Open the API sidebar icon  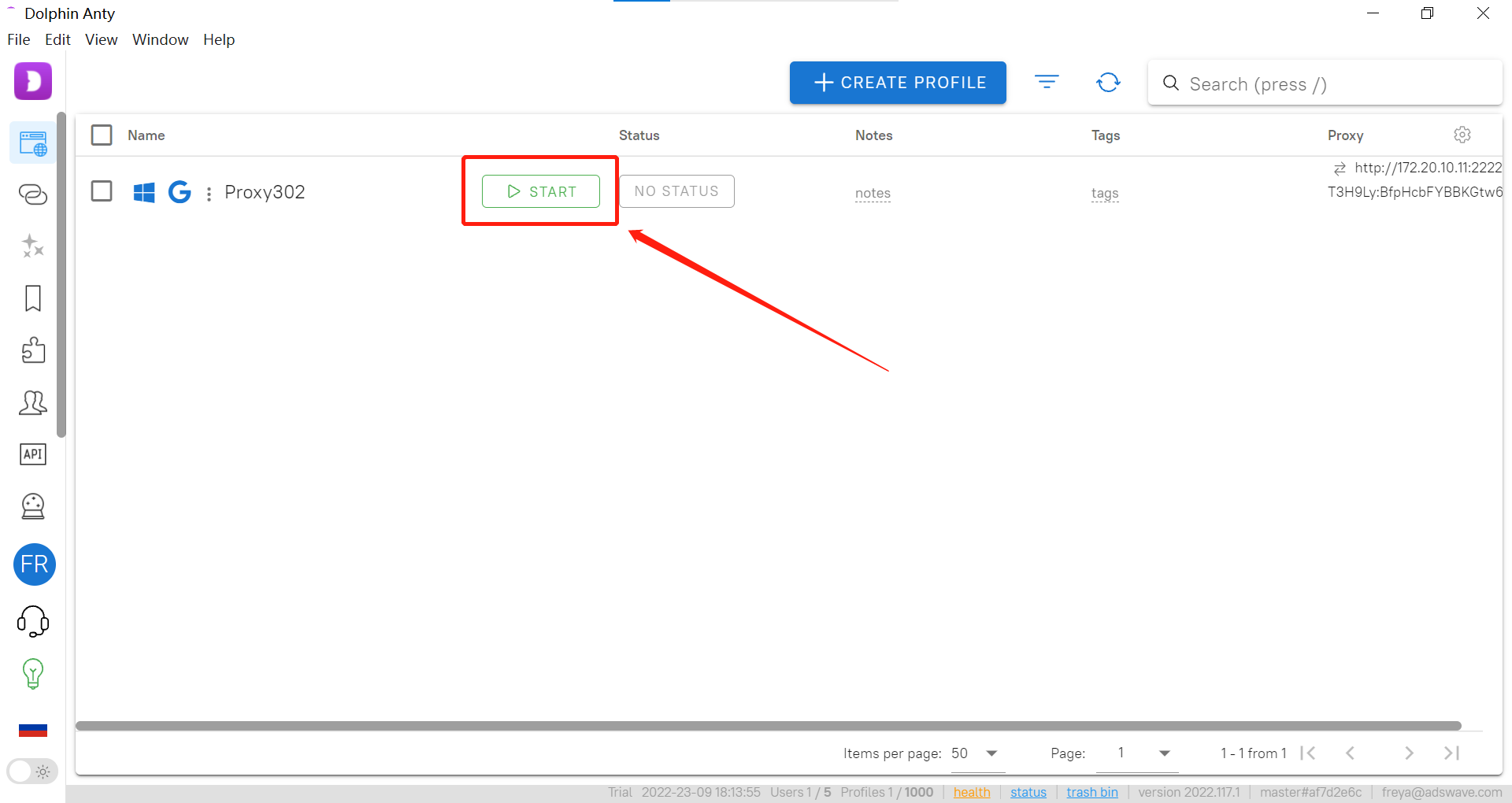coord(33,454)
